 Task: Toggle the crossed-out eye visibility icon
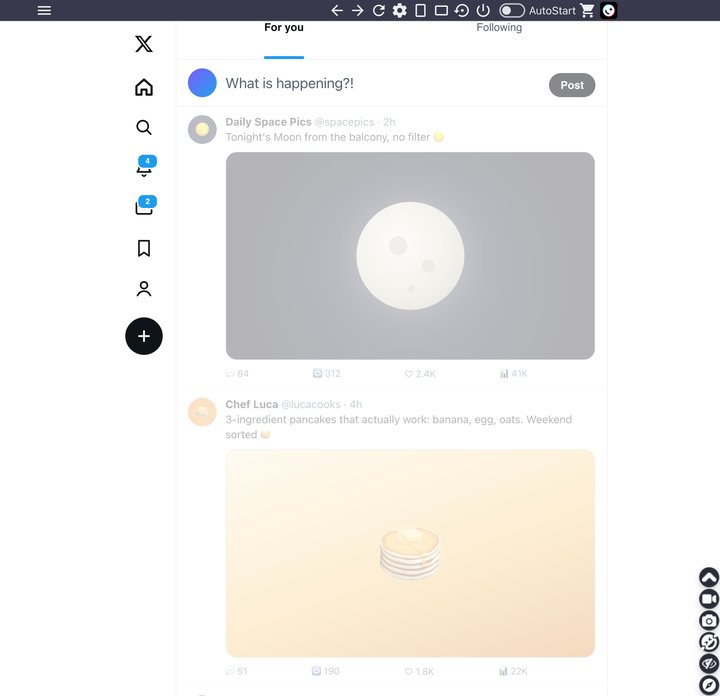pos(709,663)
